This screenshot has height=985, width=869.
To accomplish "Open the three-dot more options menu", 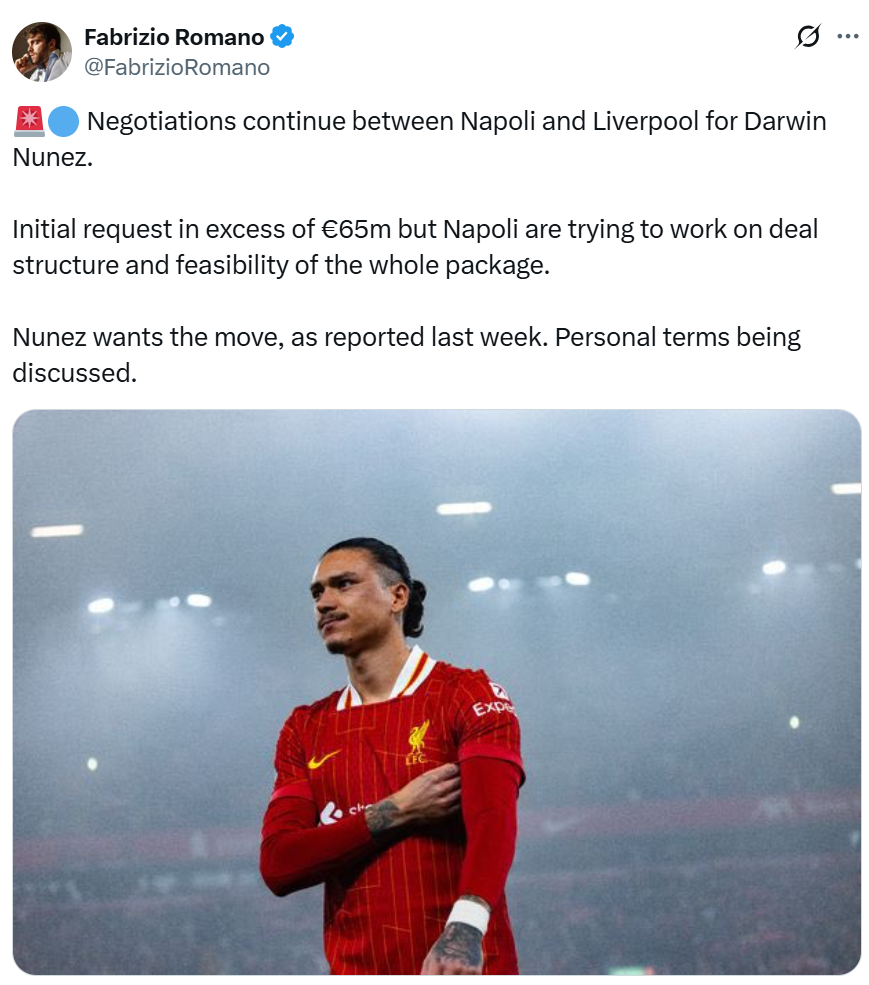I will [848, 36].
